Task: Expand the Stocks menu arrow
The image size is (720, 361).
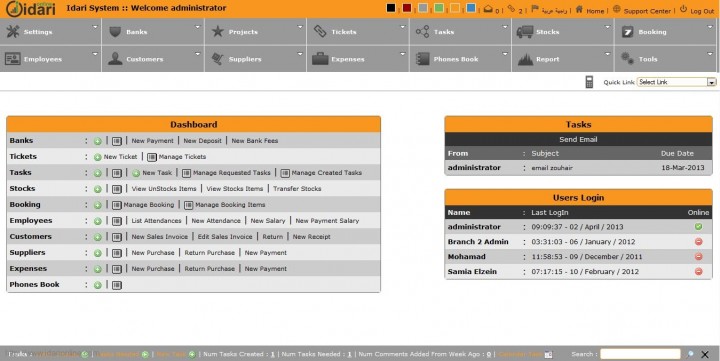Action: (608, 27)
